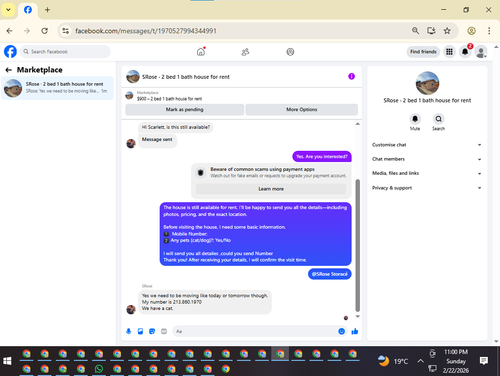Attach a file with the photo icon
500x376 pixels.
point(140,331)
